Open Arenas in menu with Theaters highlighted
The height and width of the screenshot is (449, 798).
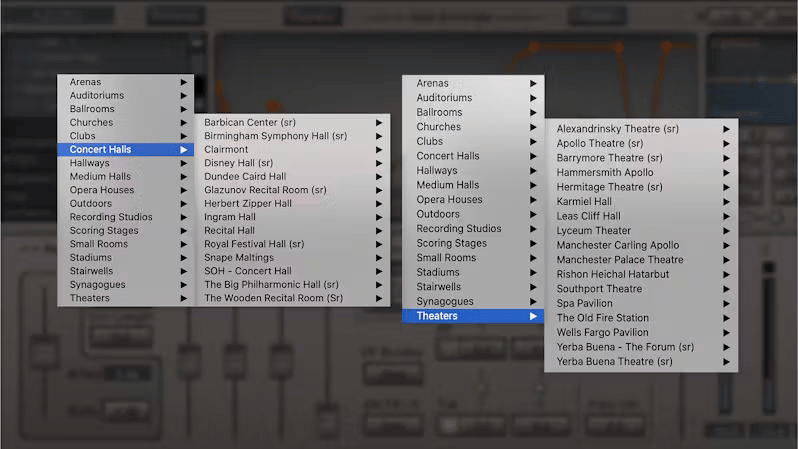[x=473, y=83]
